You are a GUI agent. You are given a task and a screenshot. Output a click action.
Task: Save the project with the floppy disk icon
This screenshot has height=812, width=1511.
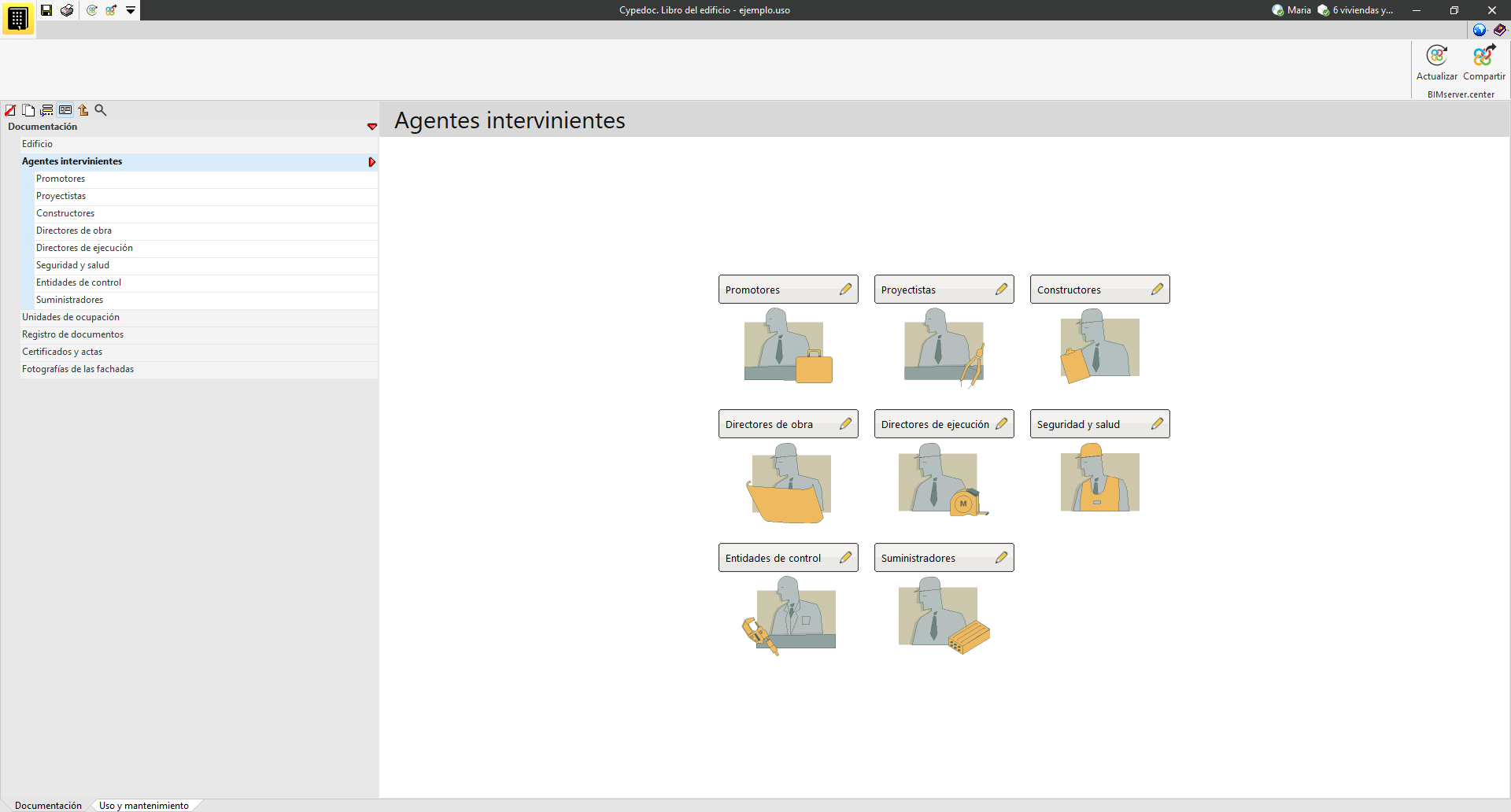pyautogui.click(x=46, y=10)
